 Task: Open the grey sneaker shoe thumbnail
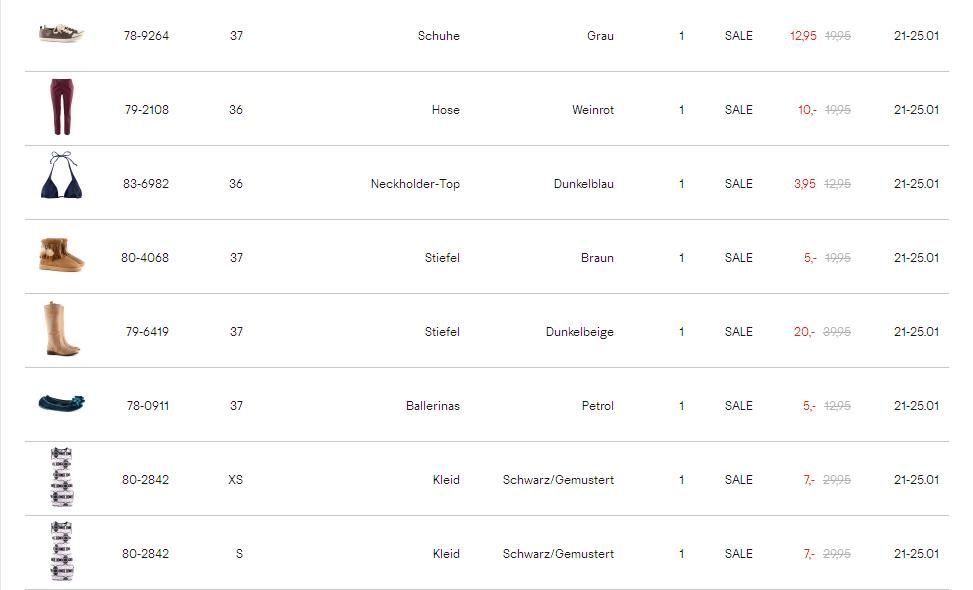point(60,34)
